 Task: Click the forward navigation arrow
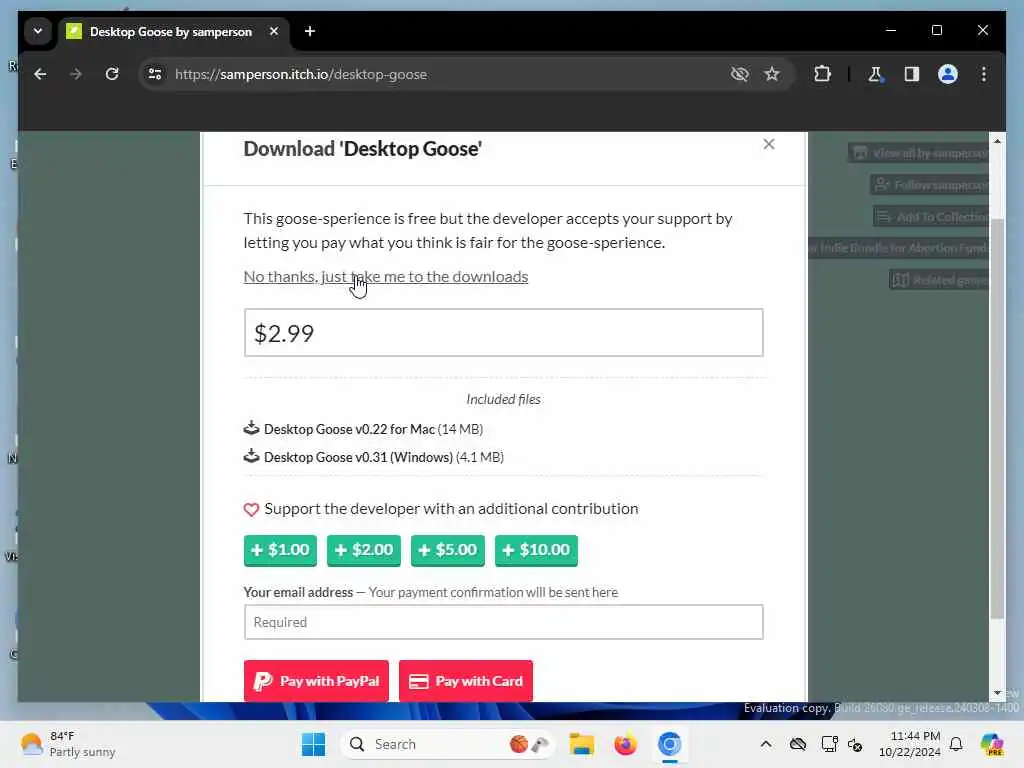click(76, 74)
